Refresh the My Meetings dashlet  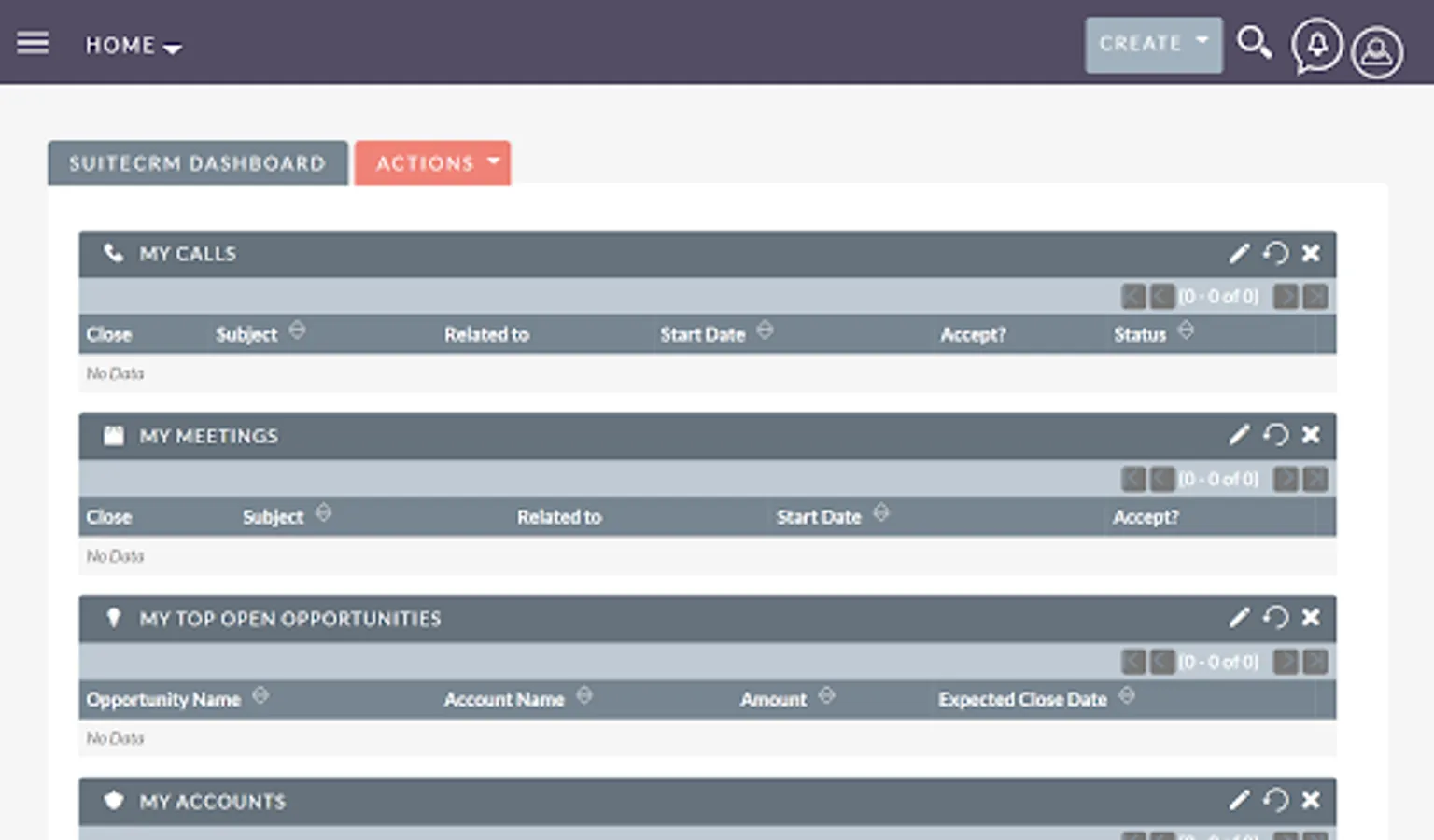pos(1275,435)
